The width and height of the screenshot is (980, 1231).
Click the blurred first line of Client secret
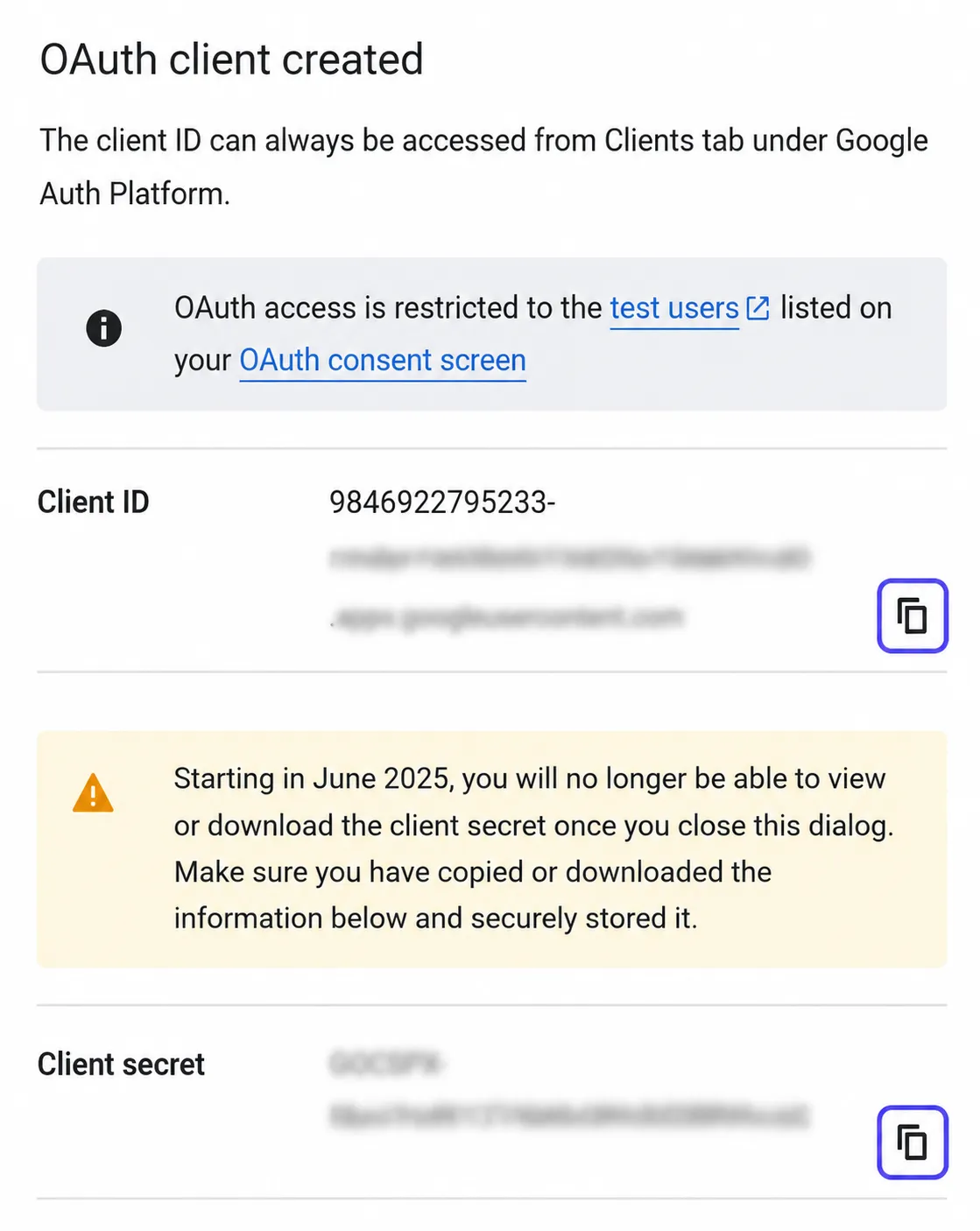(x=387, y=1064)
